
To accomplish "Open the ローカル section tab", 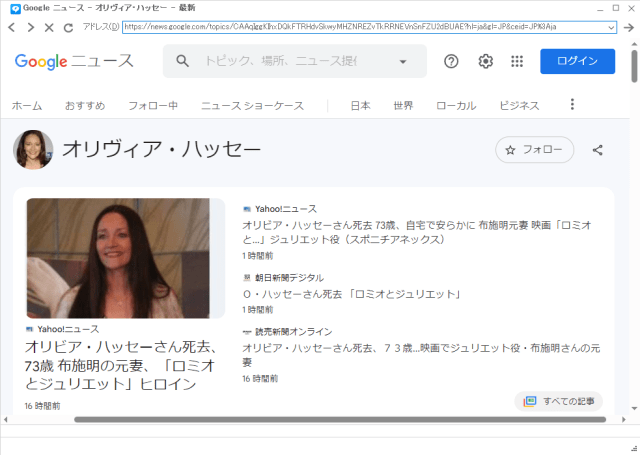I will tap(456, 106).
